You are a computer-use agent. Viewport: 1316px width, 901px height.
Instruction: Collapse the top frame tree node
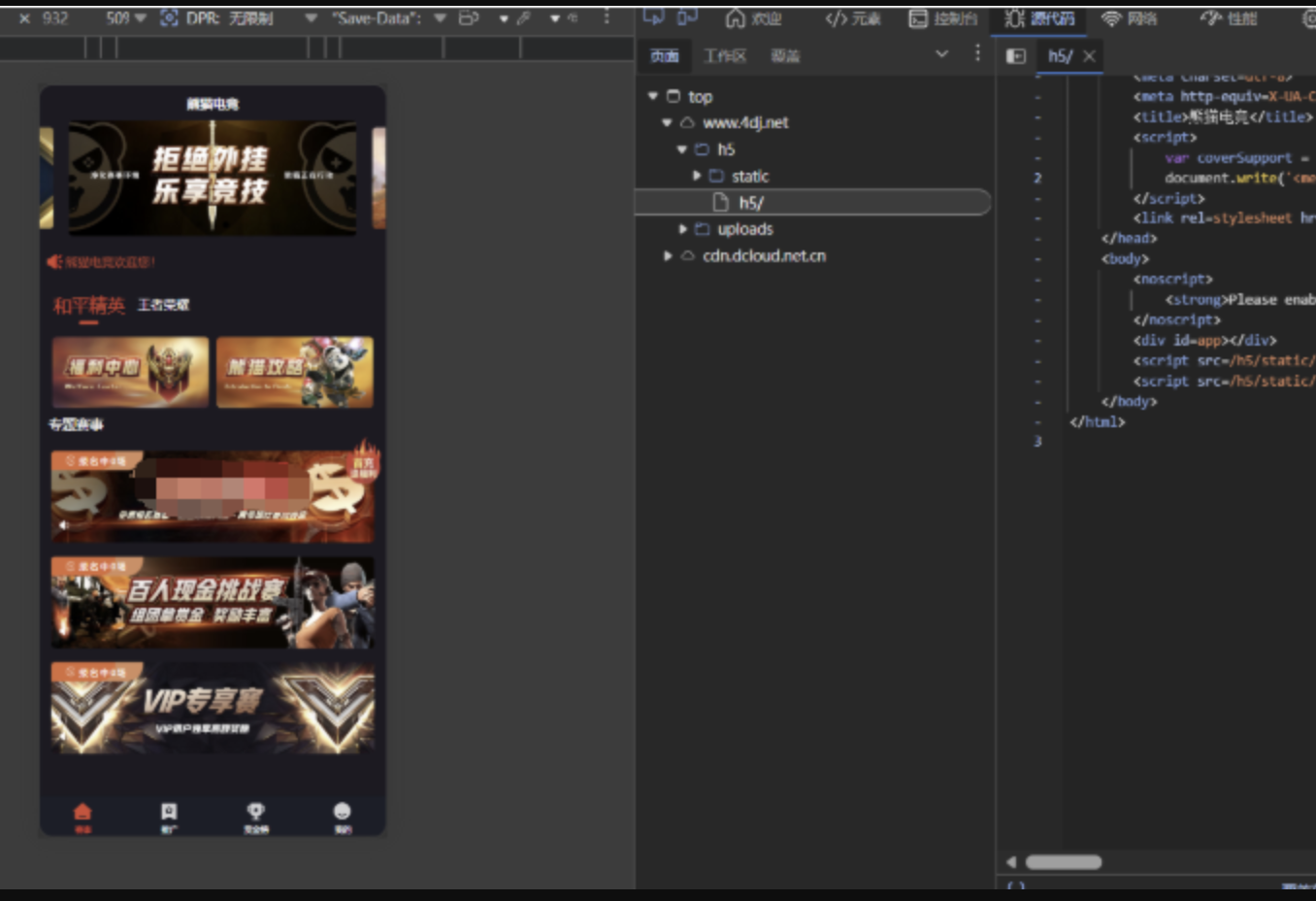pos(653,95)
